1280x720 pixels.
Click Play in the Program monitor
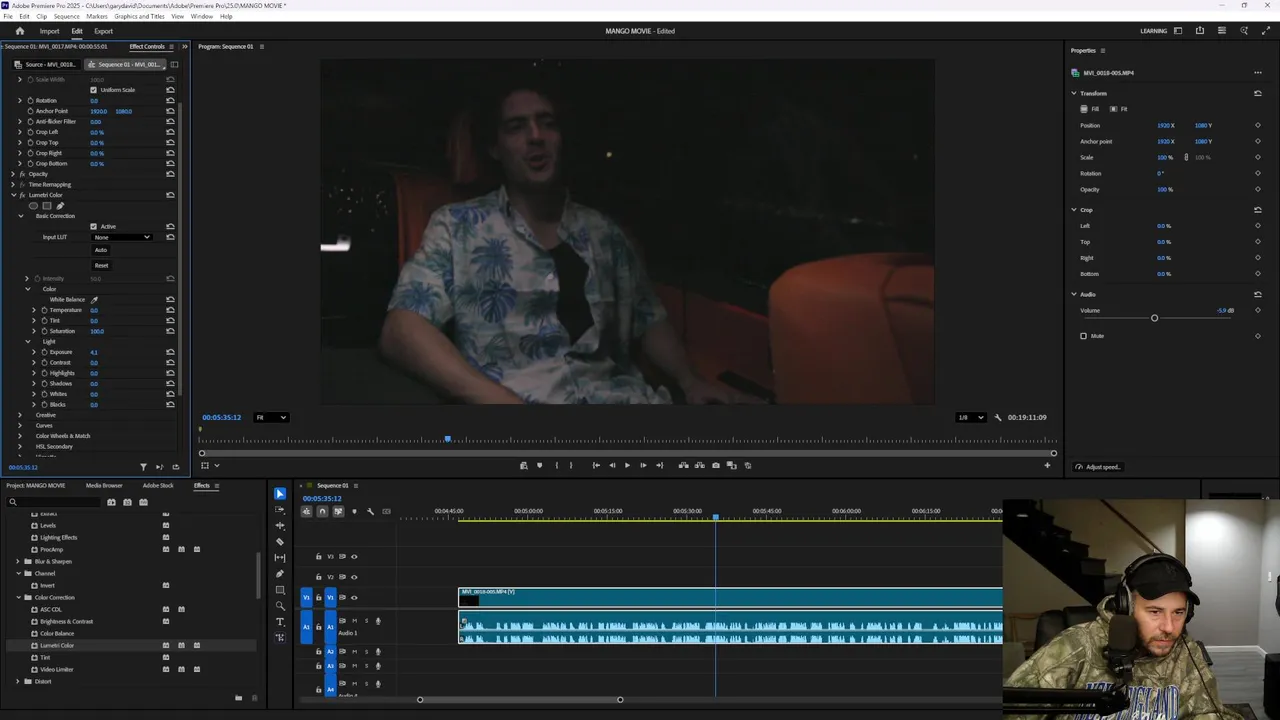pos(627,465)
